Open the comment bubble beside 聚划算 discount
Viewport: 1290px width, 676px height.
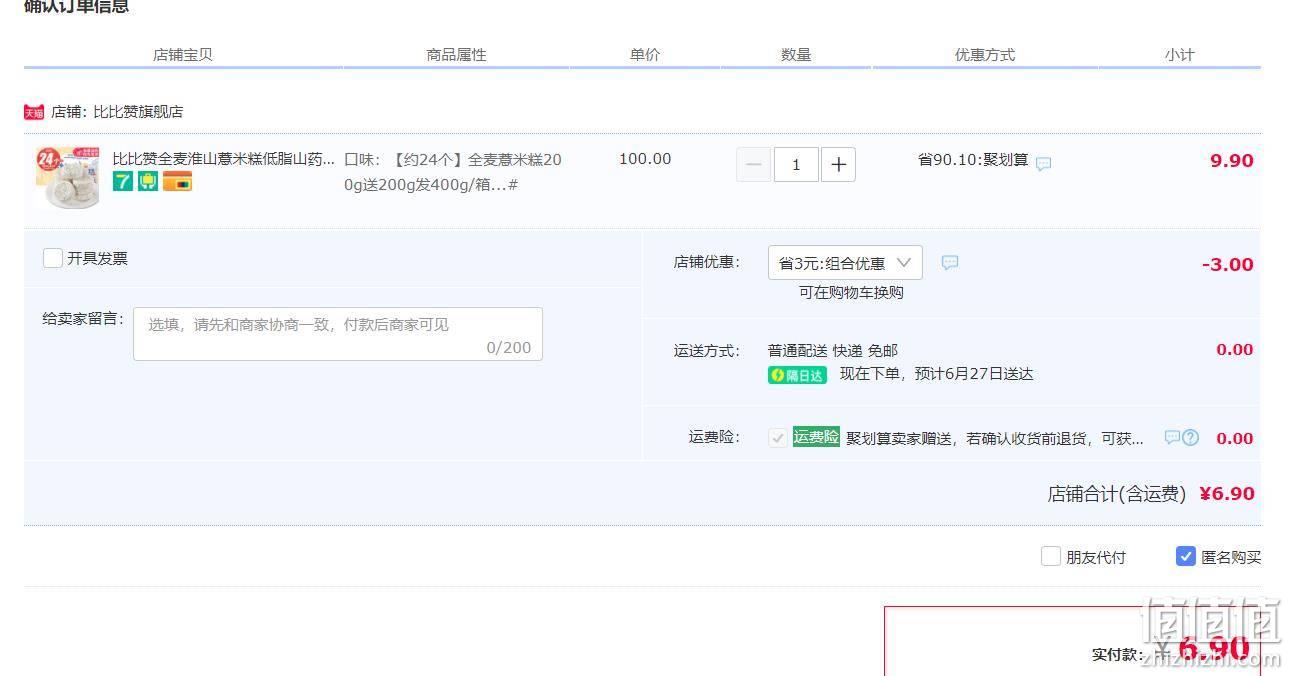tap(1043, 163)
